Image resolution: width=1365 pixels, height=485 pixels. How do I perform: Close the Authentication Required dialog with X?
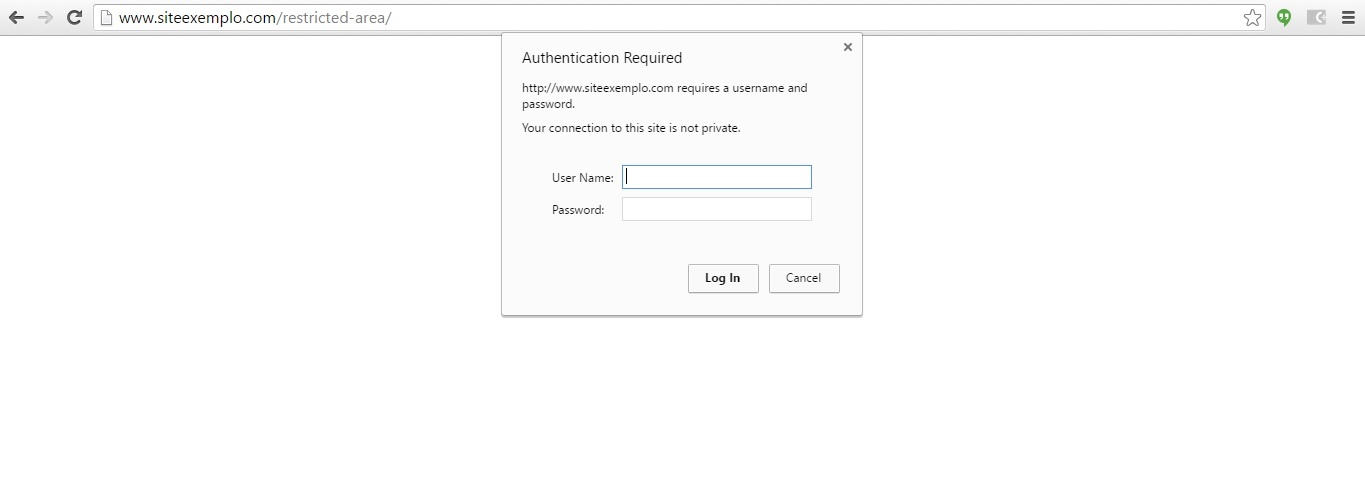(x=848, y=47)
